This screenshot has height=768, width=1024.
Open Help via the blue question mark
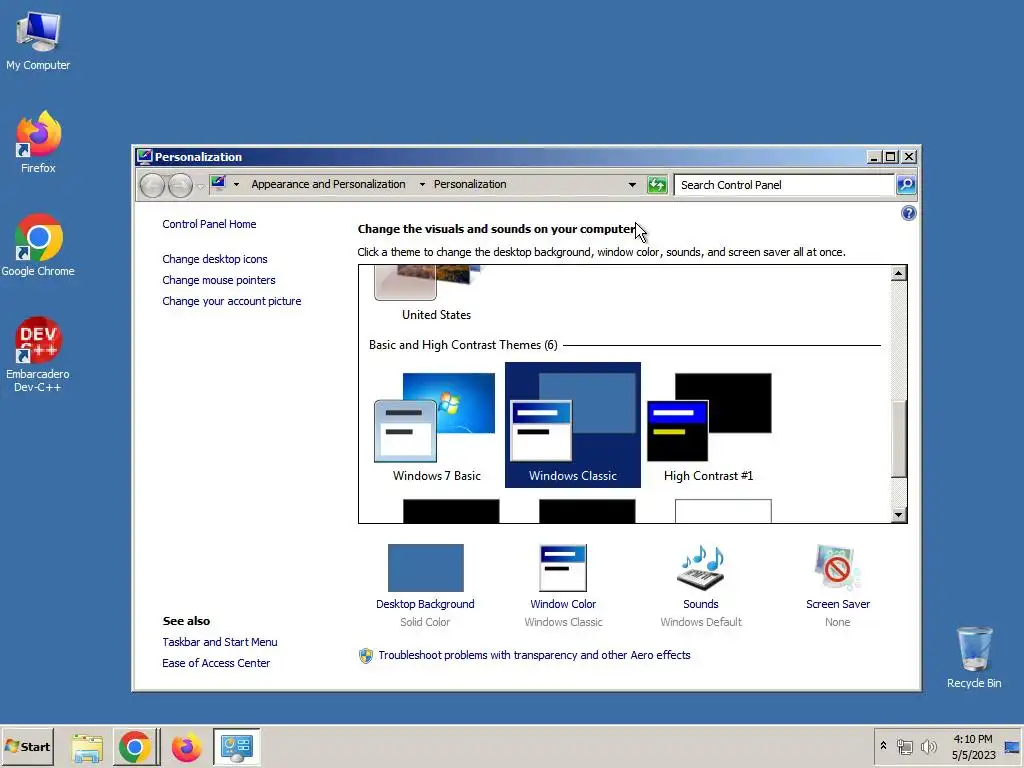tap(908, 213)
